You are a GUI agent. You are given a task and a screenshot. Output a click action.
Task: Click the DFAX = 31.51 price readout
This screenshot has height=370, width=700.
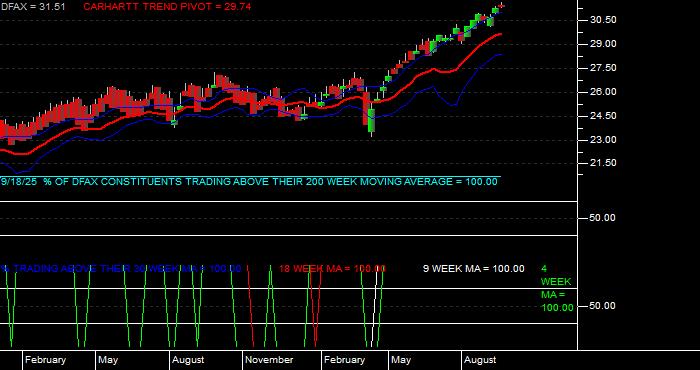point(33,7)
